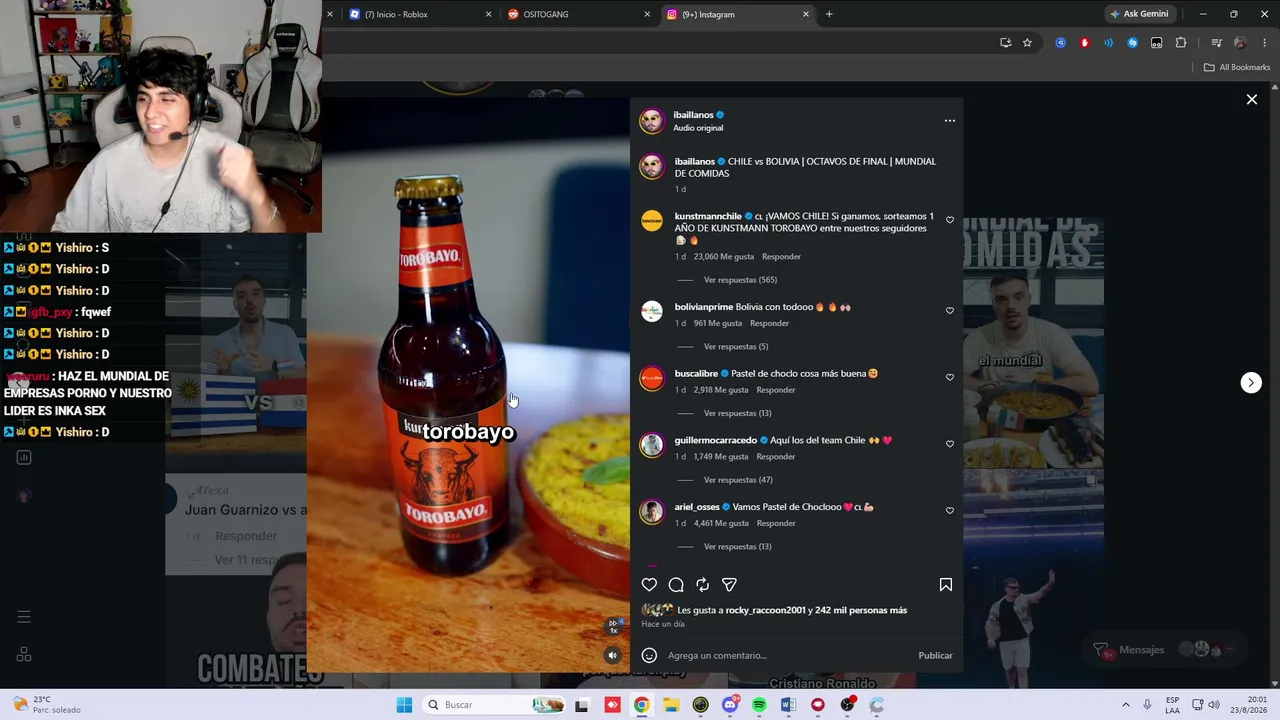Open the kunstmannchile commenter profile link
Screen dimensions: 1280x720
(x=708, y=217)
